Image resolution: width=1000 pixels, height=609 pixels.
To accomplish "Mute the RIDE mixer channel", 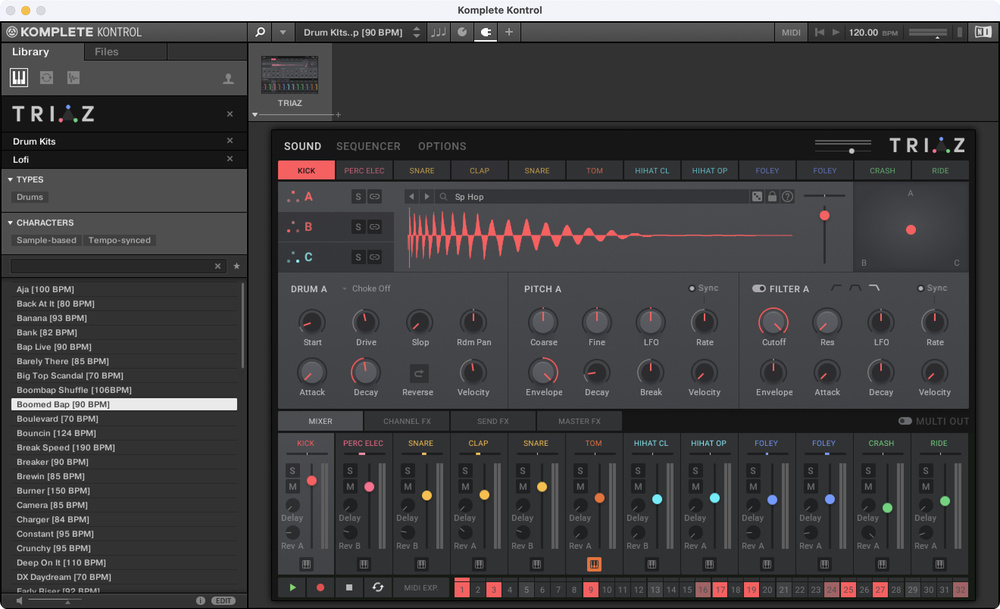I will (x=925, y=487).
